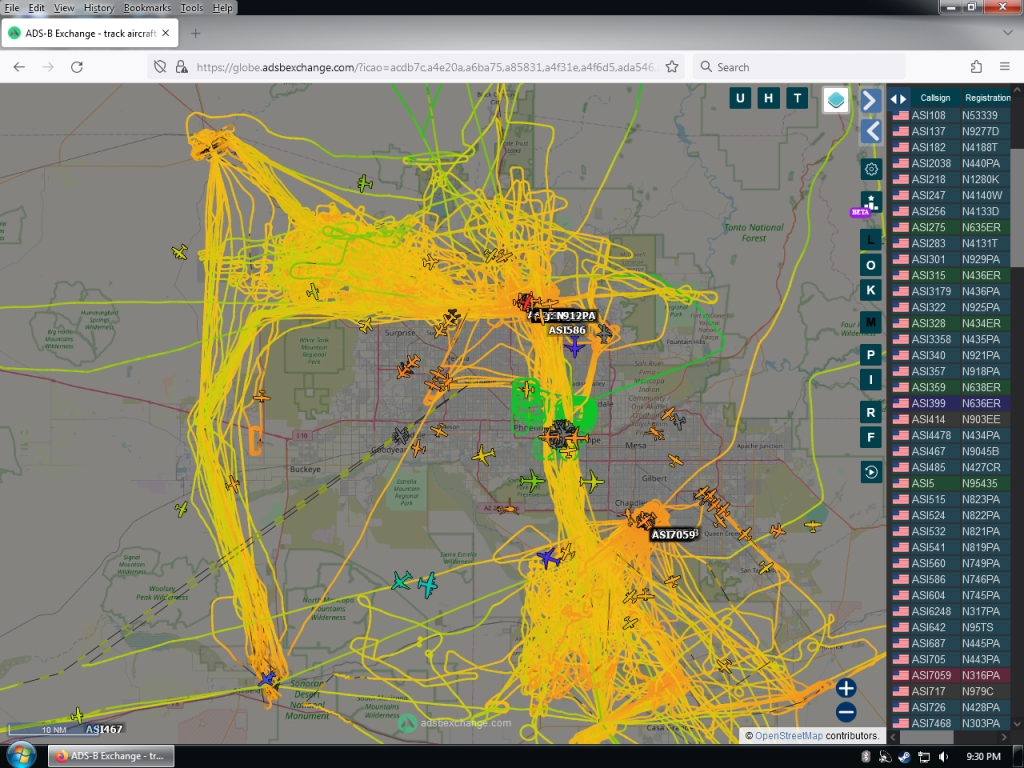Bookmark this page with star
Viewport: 1024px width, 768px height.
(x=671, y=67)
